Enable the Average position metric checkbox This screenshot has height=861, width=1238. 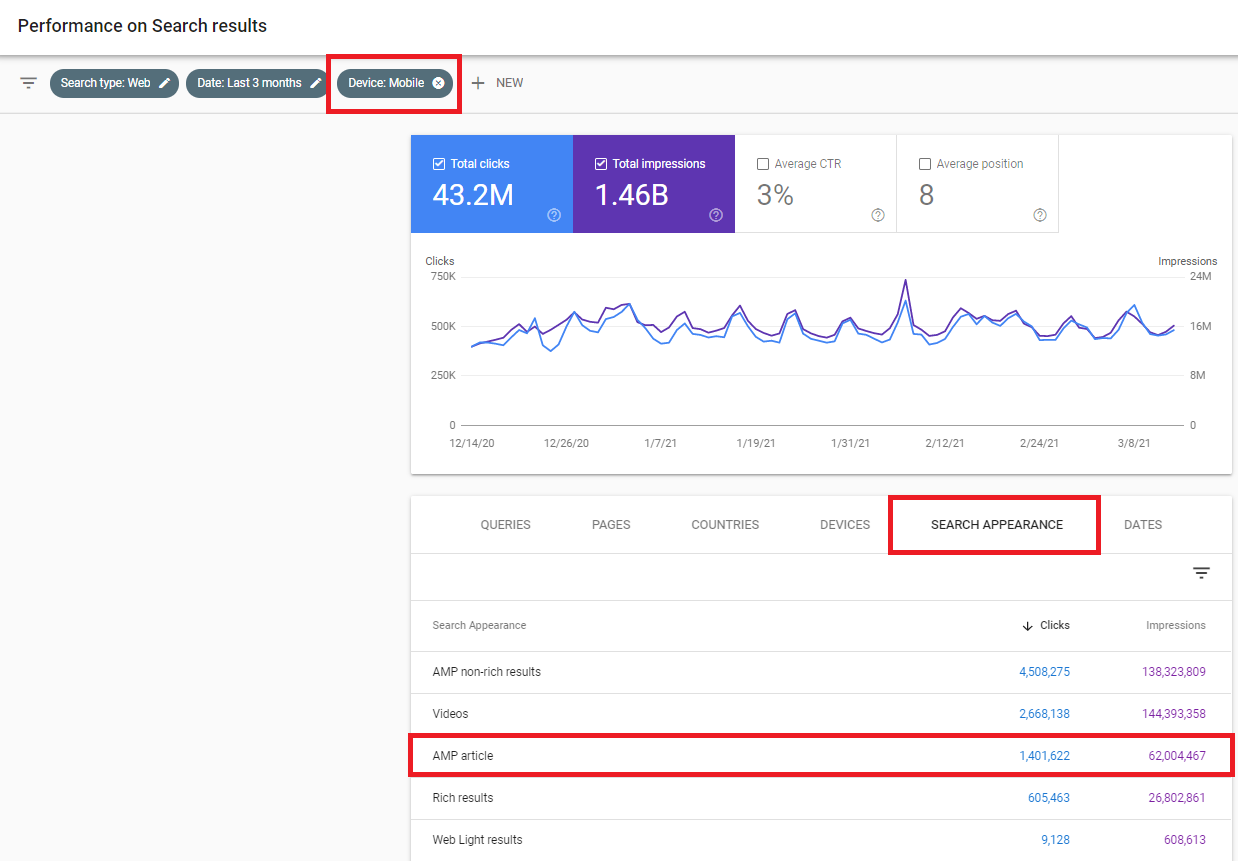click(x=925, y=163)
